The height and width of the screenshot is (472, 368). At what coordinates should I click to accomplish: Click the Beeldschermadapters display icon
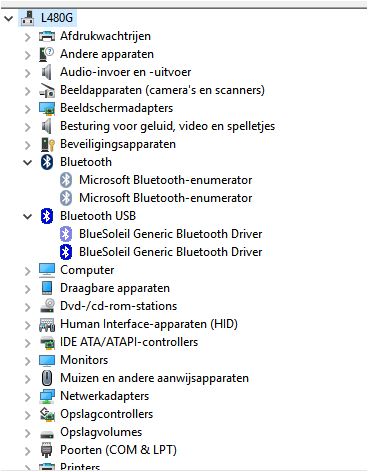click(x=47, y=108)
